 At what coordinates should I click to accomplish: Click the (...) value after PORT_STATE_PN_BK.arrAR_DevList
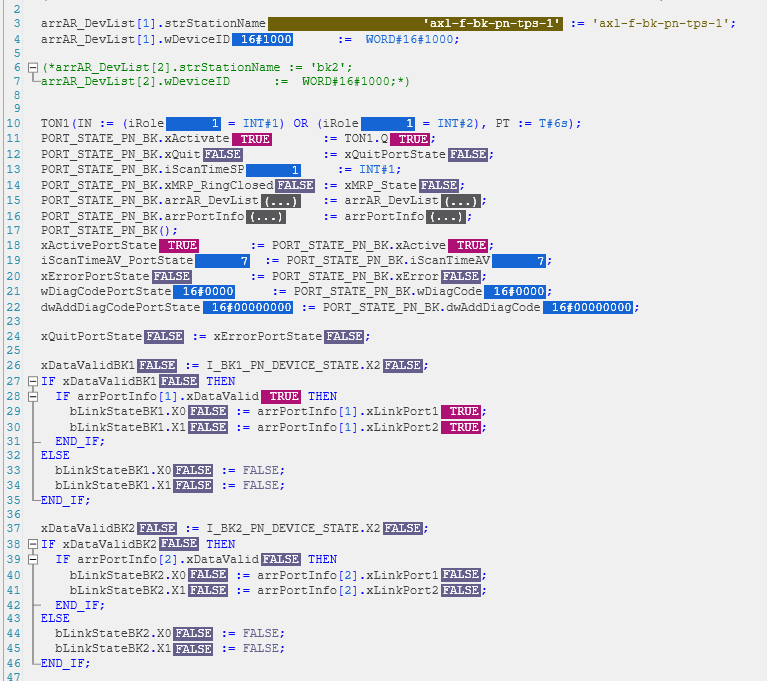pyautogui.click(x=266, y=201)
